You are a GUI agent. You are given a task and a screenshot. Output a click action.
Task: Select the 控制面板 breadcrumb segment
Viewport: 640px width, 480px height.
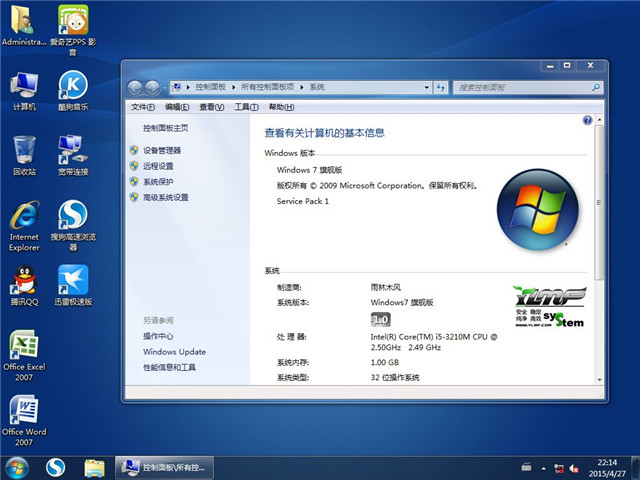[x=211, y=87]
